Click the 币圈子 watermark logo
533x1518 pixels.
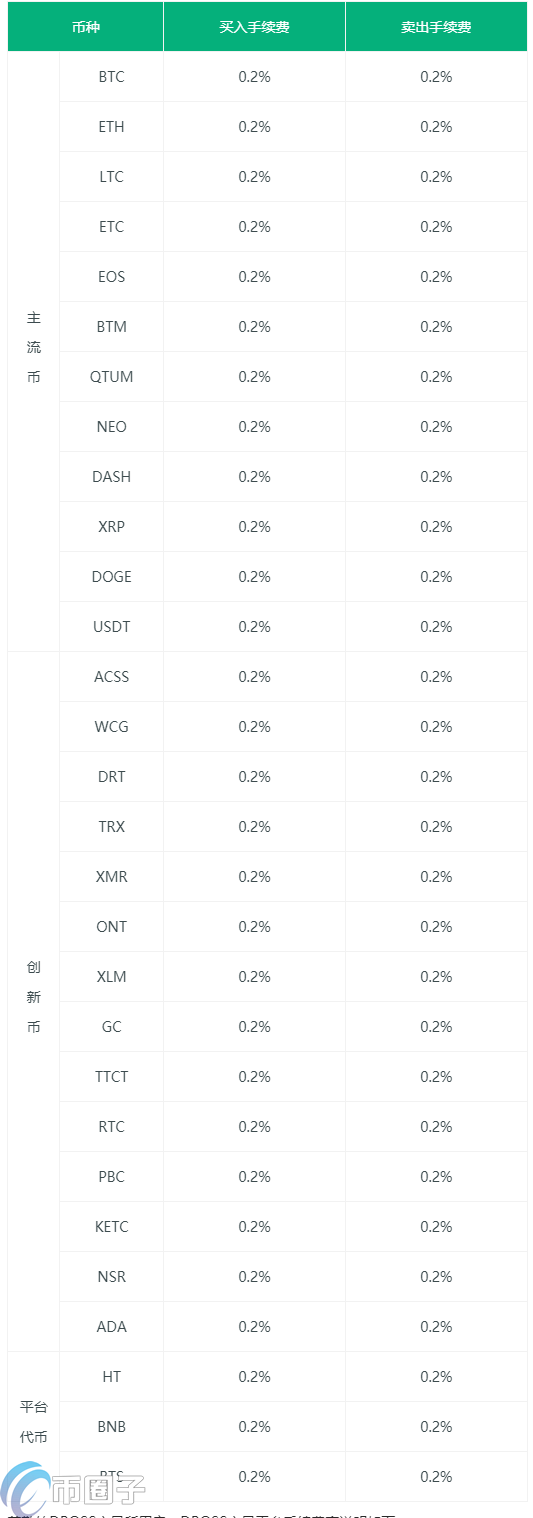[x=75, y=1489]
